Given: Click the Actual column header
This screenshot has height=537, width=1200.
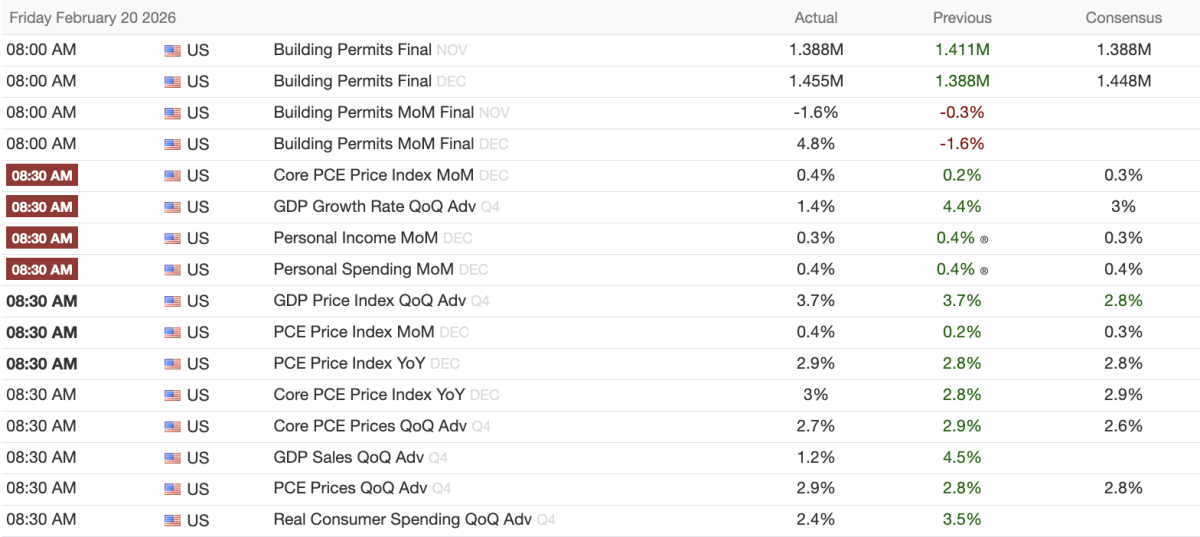Looking at the screenshot, I should click(x=816, y=18).
